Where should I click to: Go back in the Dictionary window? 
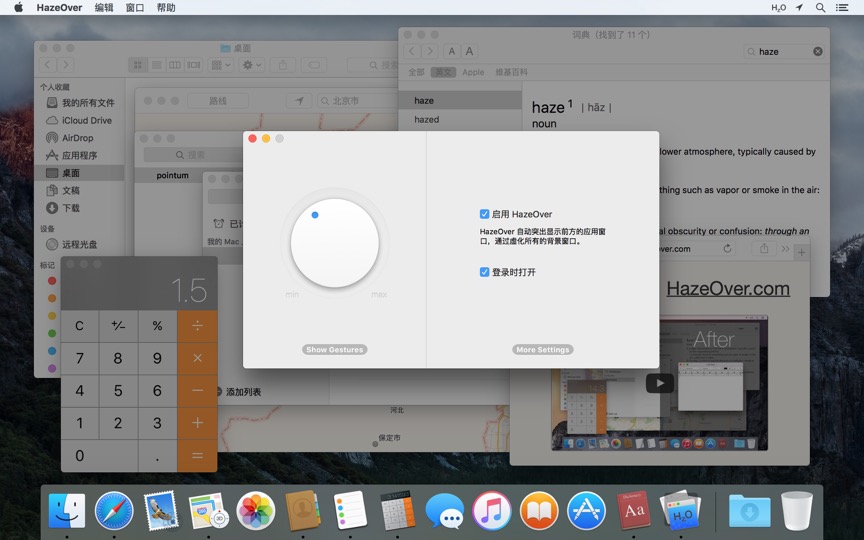point(412,51)
